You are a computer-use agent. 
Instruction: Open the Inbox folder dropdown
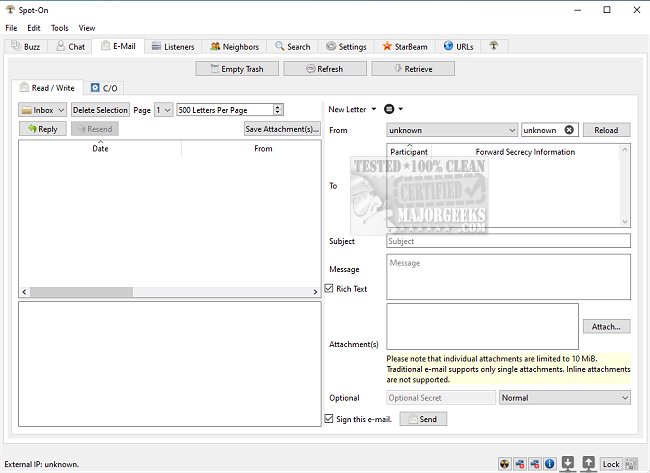[43, 110]
